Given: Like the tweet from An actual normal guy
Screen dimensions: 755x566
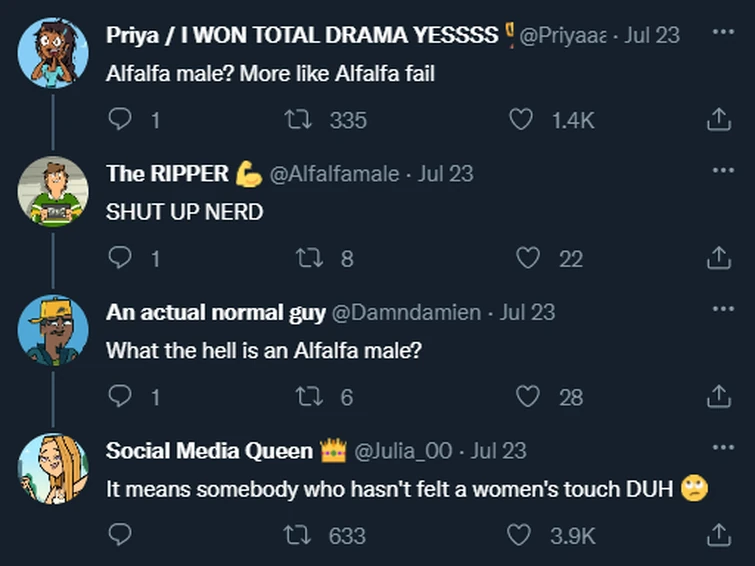Looking at the screenshot, I should [x=527, y=397].
